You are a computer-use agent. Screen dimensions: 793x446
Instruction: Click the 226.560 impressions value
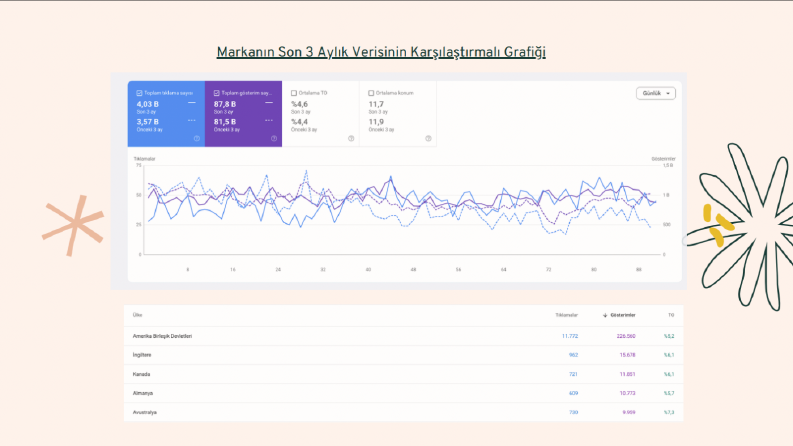[x=626, y=336]
